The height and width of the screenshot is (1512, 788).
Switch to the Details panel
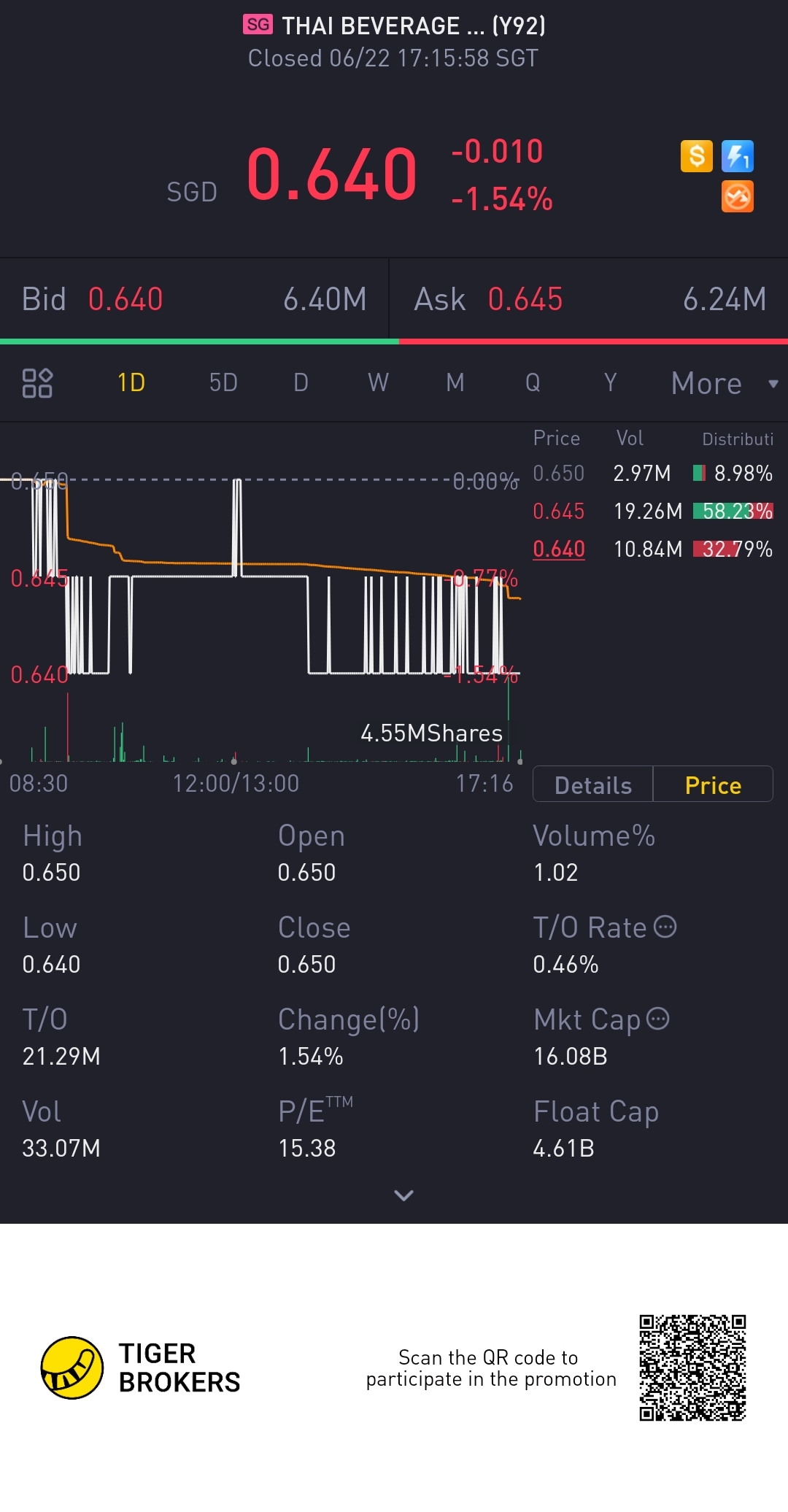point(593,785)
